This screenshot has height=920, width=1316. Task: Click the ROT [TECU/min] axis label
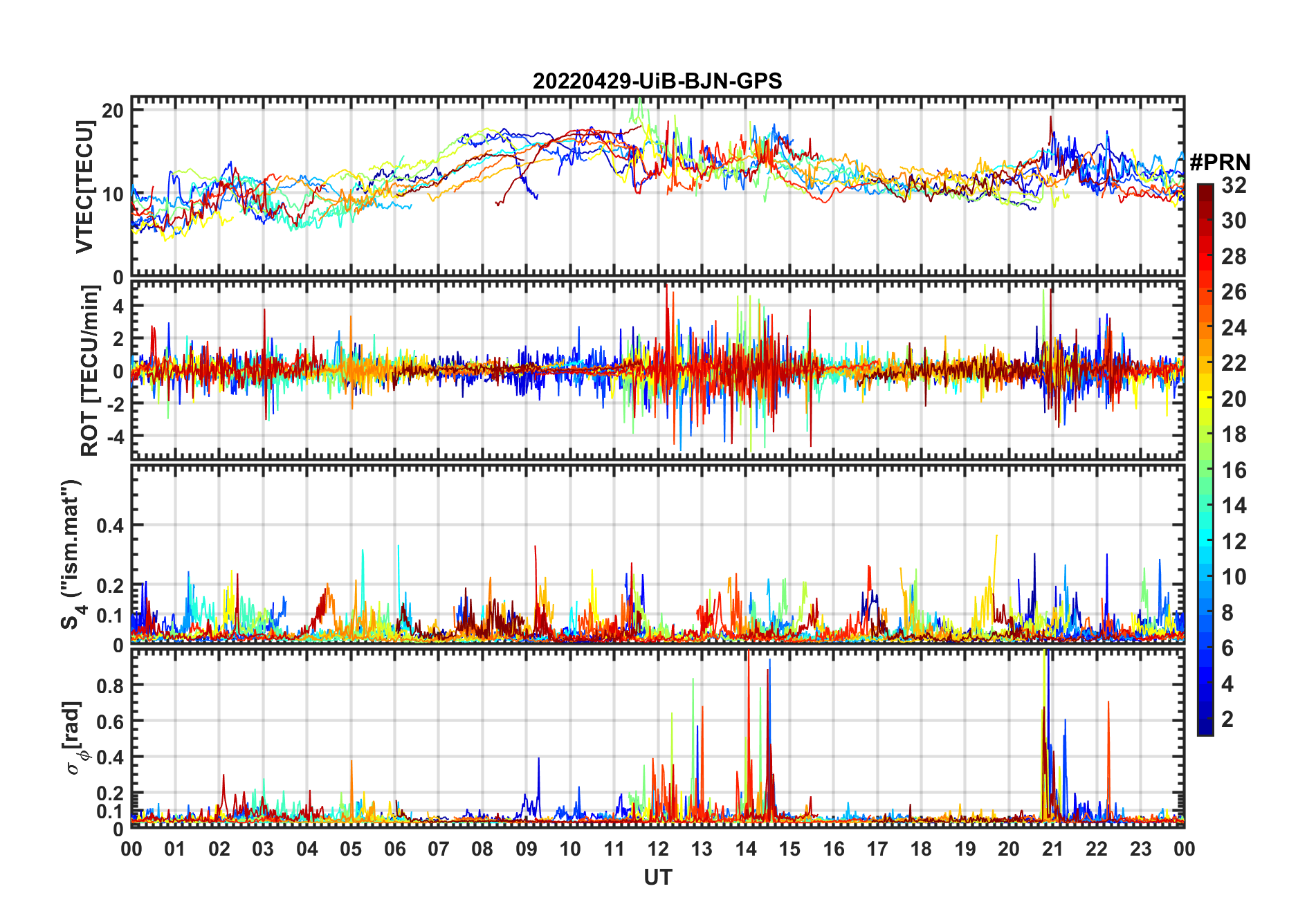tap(89, 371)
